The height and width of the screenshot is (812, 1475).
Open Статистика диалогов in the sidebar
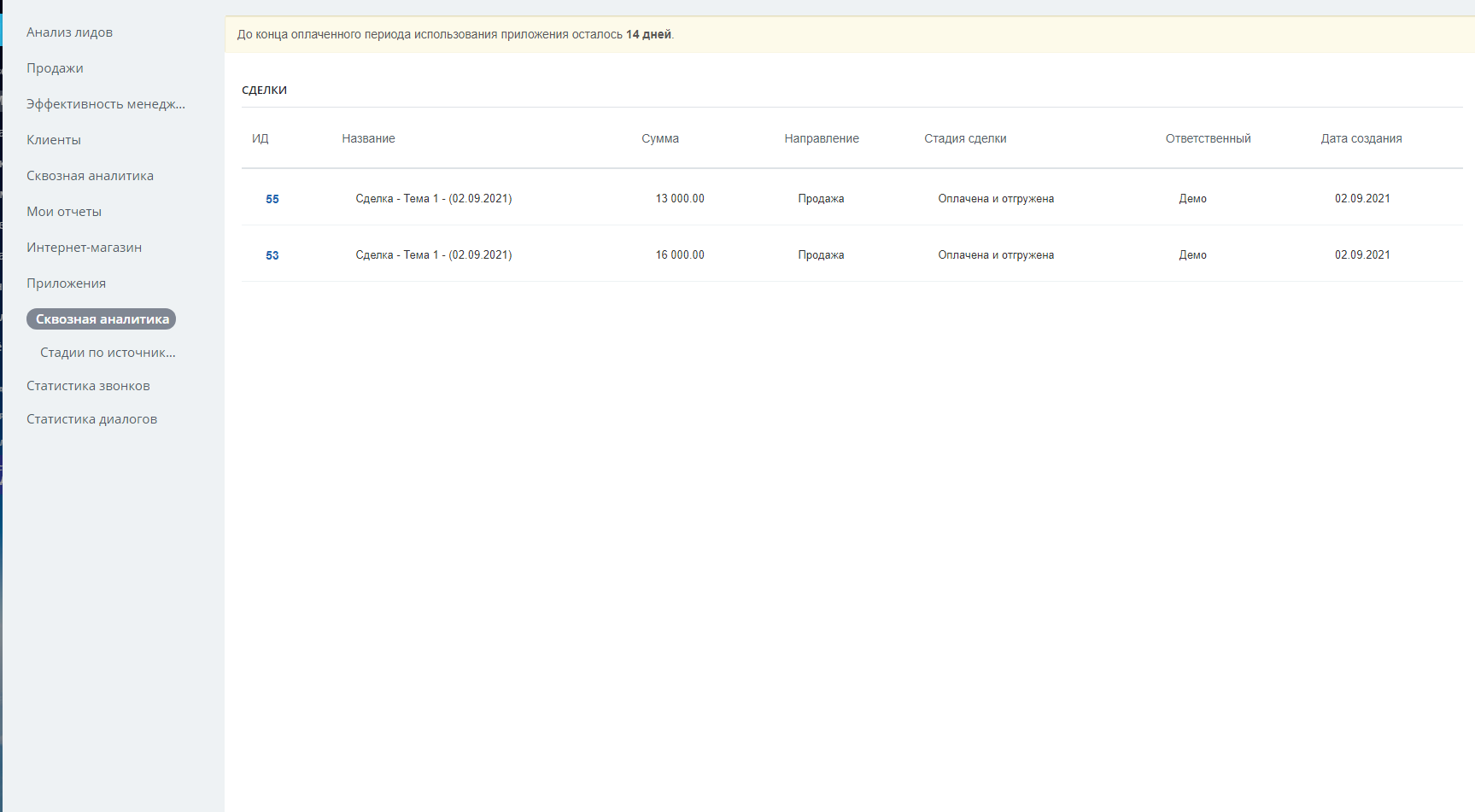tap(91, 419)
